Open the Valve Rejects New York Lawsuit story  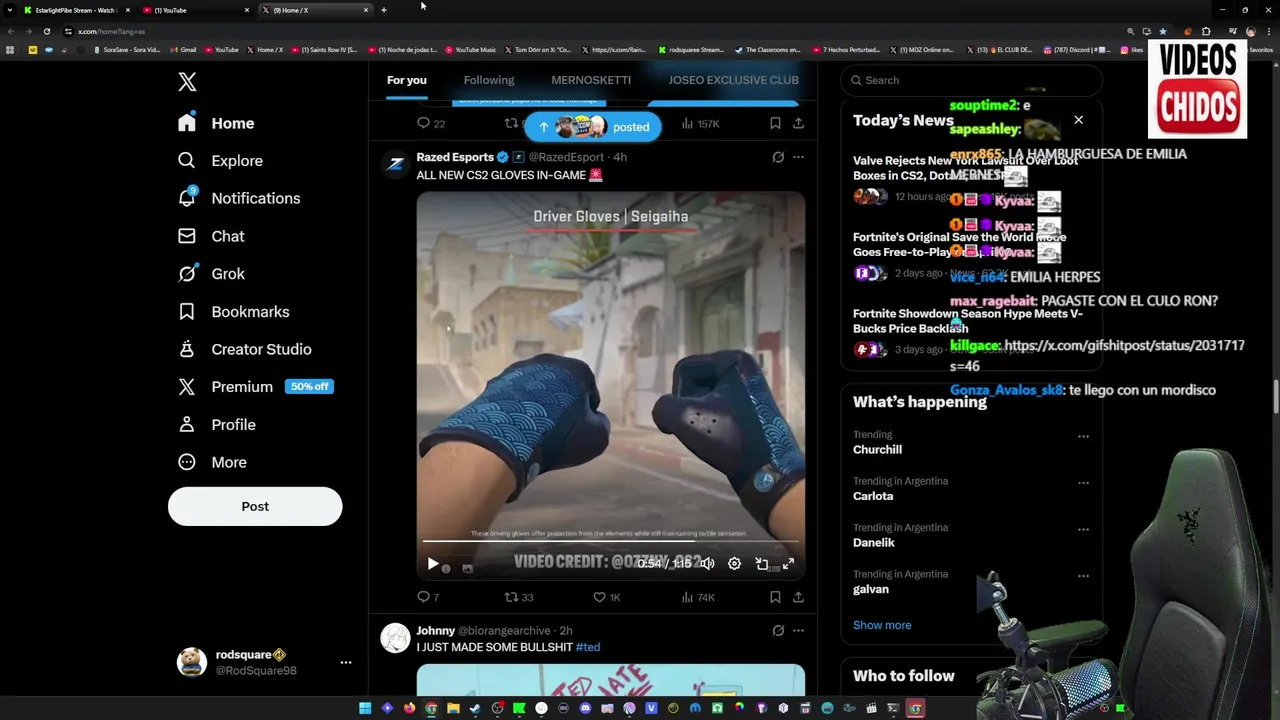click(965, 168)
